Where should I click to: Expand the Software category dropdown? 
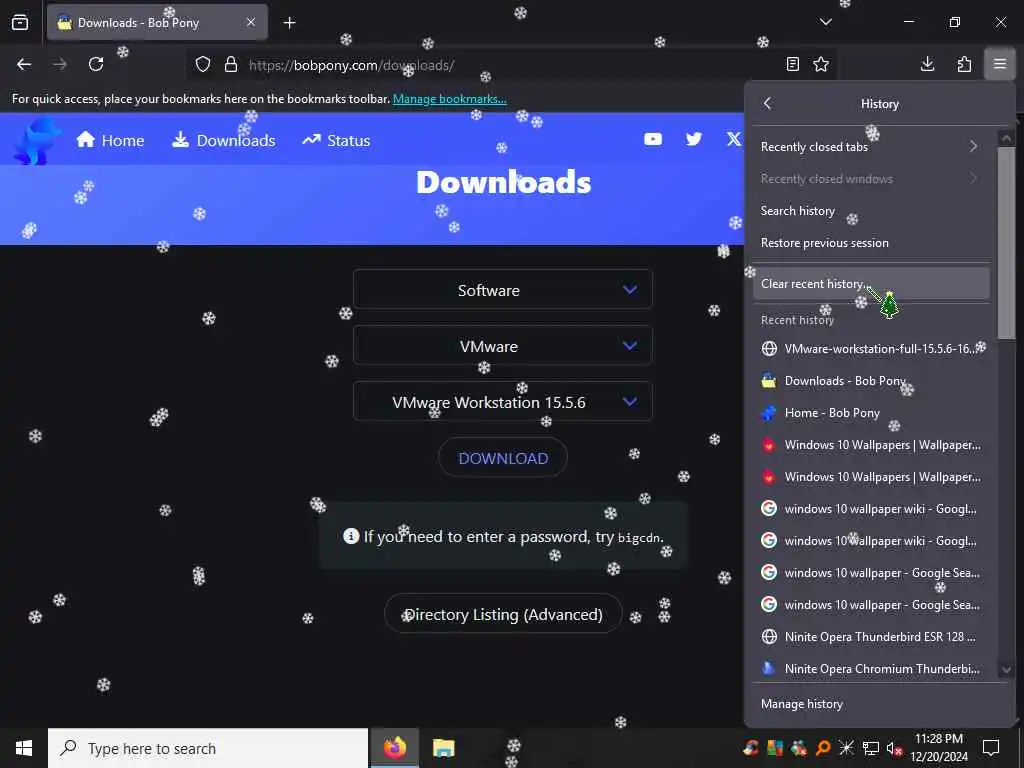(503, 290)
